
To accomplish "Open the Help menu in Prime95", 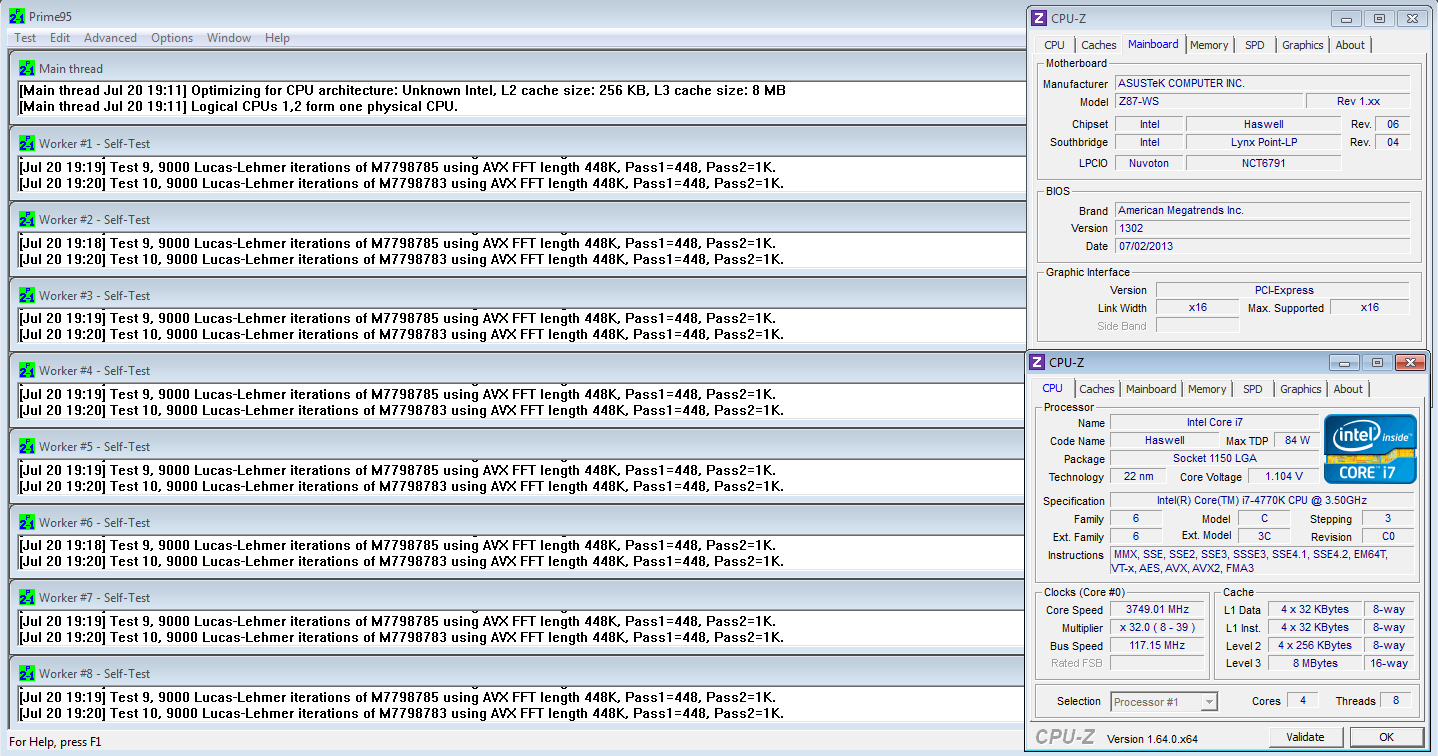I will click(x=277, y=38).
